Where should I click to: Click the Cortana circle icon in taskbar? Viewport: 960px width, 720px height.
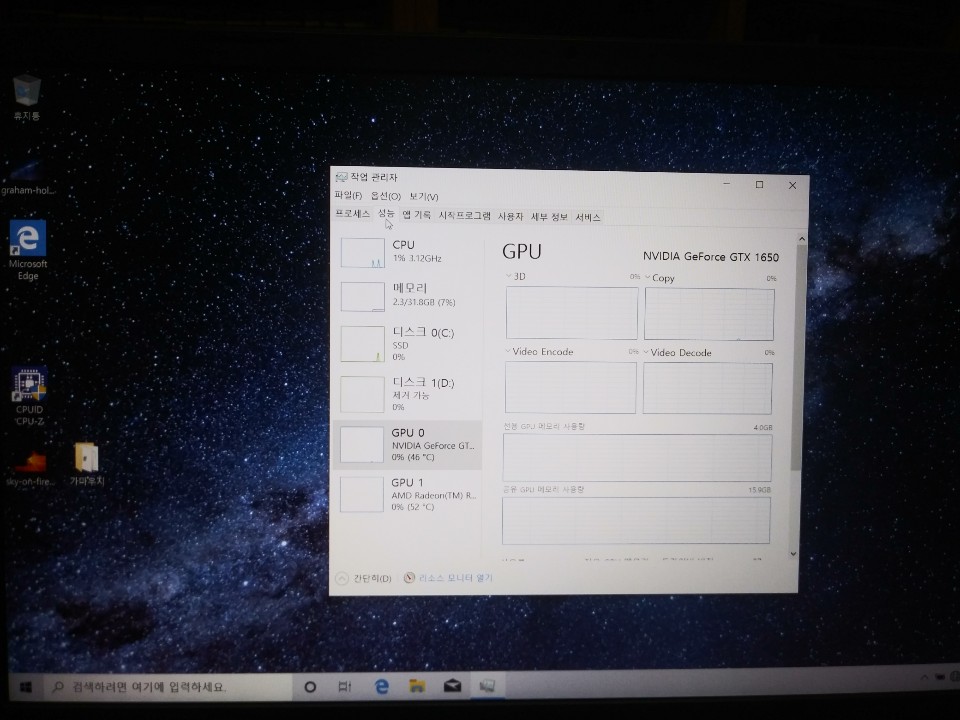(310, 687)
